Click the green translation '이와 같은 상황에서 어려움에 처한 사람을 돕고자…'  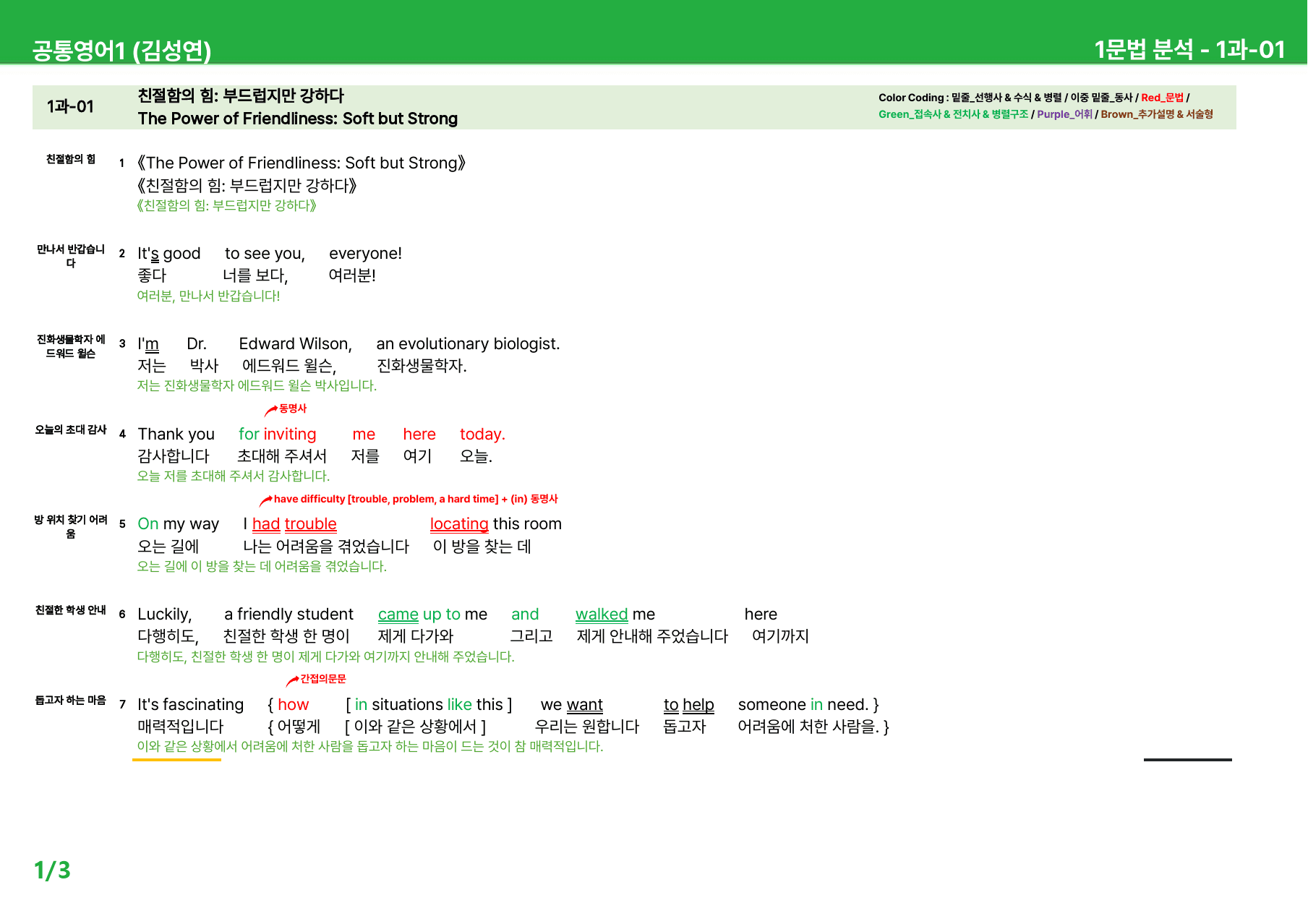tap(370, 747)
